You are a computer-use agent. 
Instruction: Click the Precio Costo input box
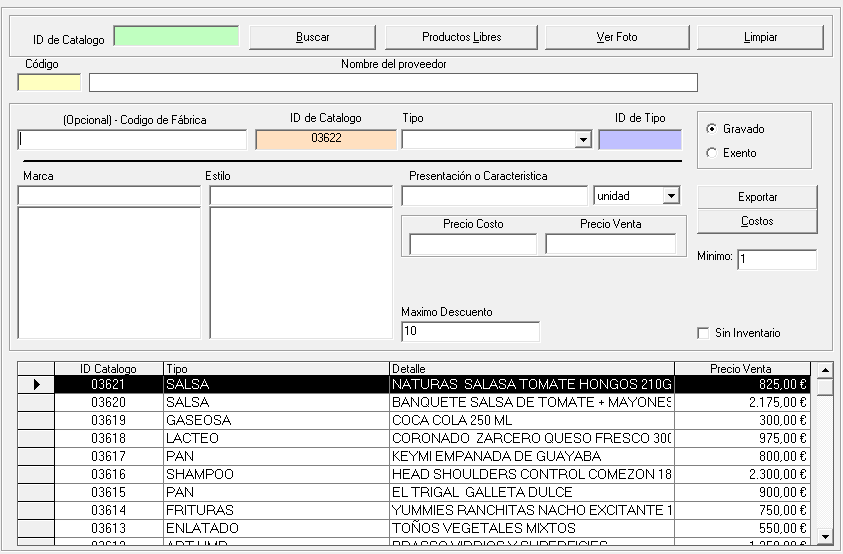(x=473, y=244)
